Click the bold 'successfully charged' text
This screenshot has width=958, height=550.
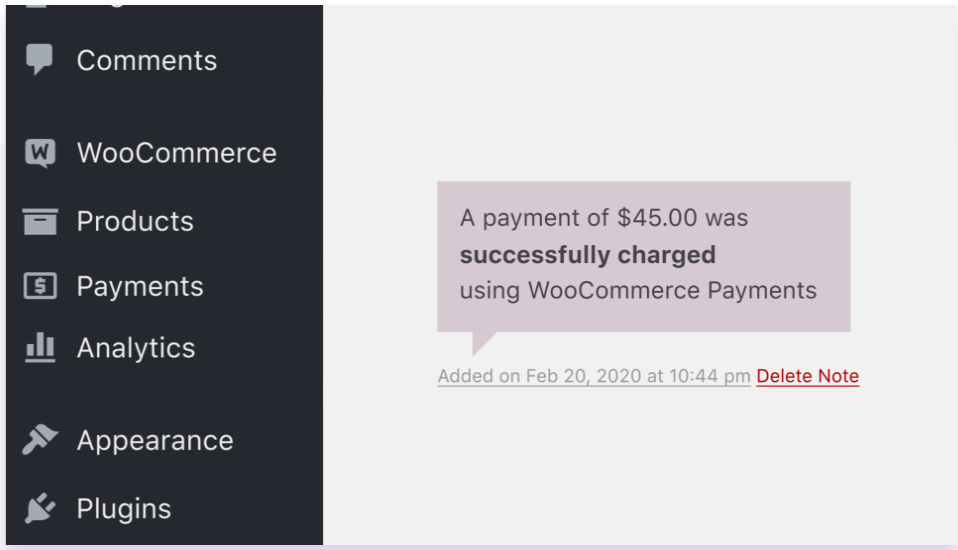(x=587, y=255)
